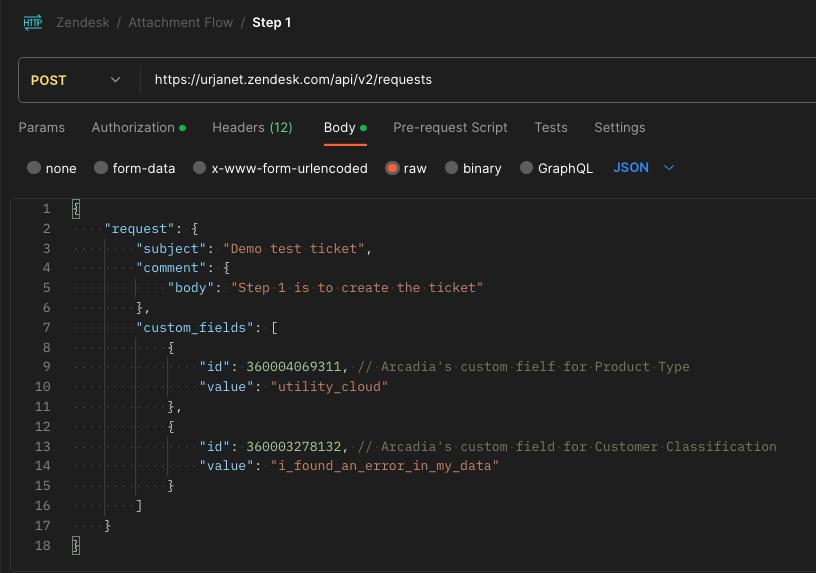Click the "request" key on line 2
The image size is (816, 573).
139,228
